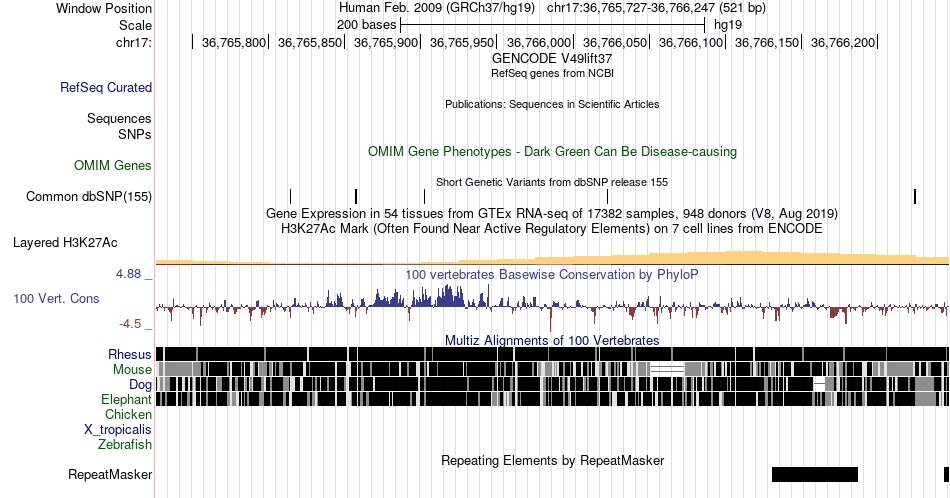The width and height of the screenshot is (950, 498).
Task: Select the Elephant species label
Action: [126, 399]
